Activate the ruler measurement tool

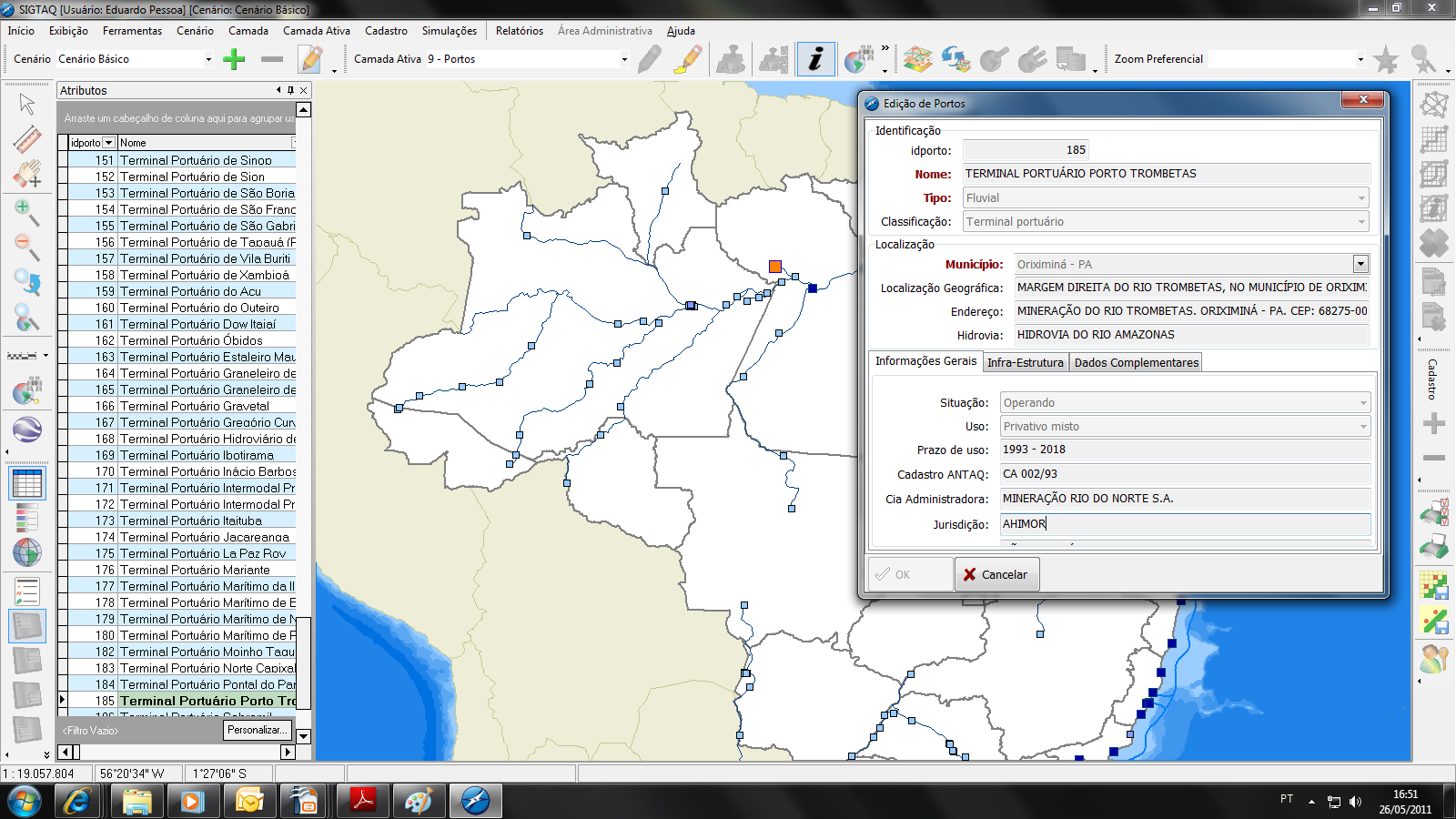26,138
